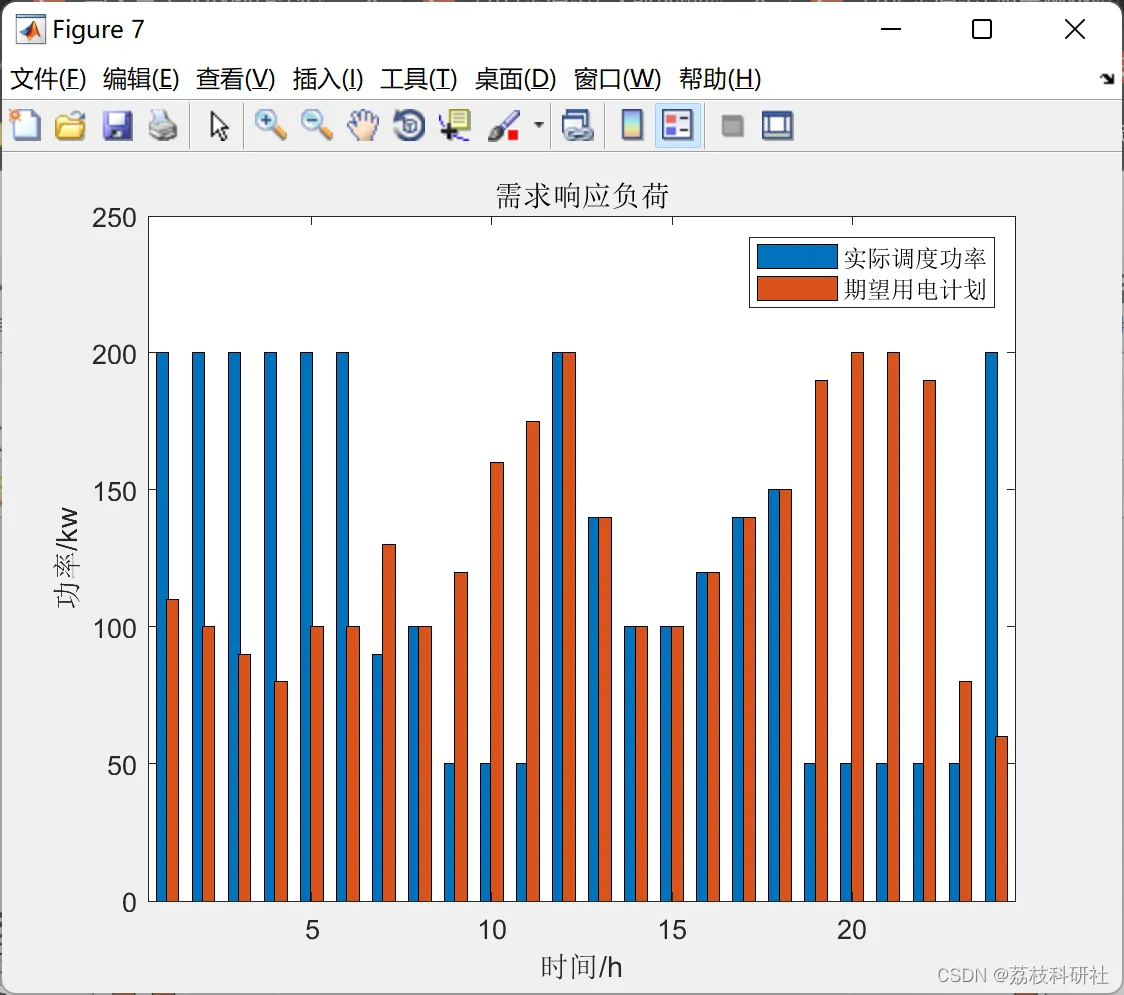The width and height of the screenshot is (1124, 995).
Task: Show Plot Tools and dock figure
Action: tap(777, 125)
